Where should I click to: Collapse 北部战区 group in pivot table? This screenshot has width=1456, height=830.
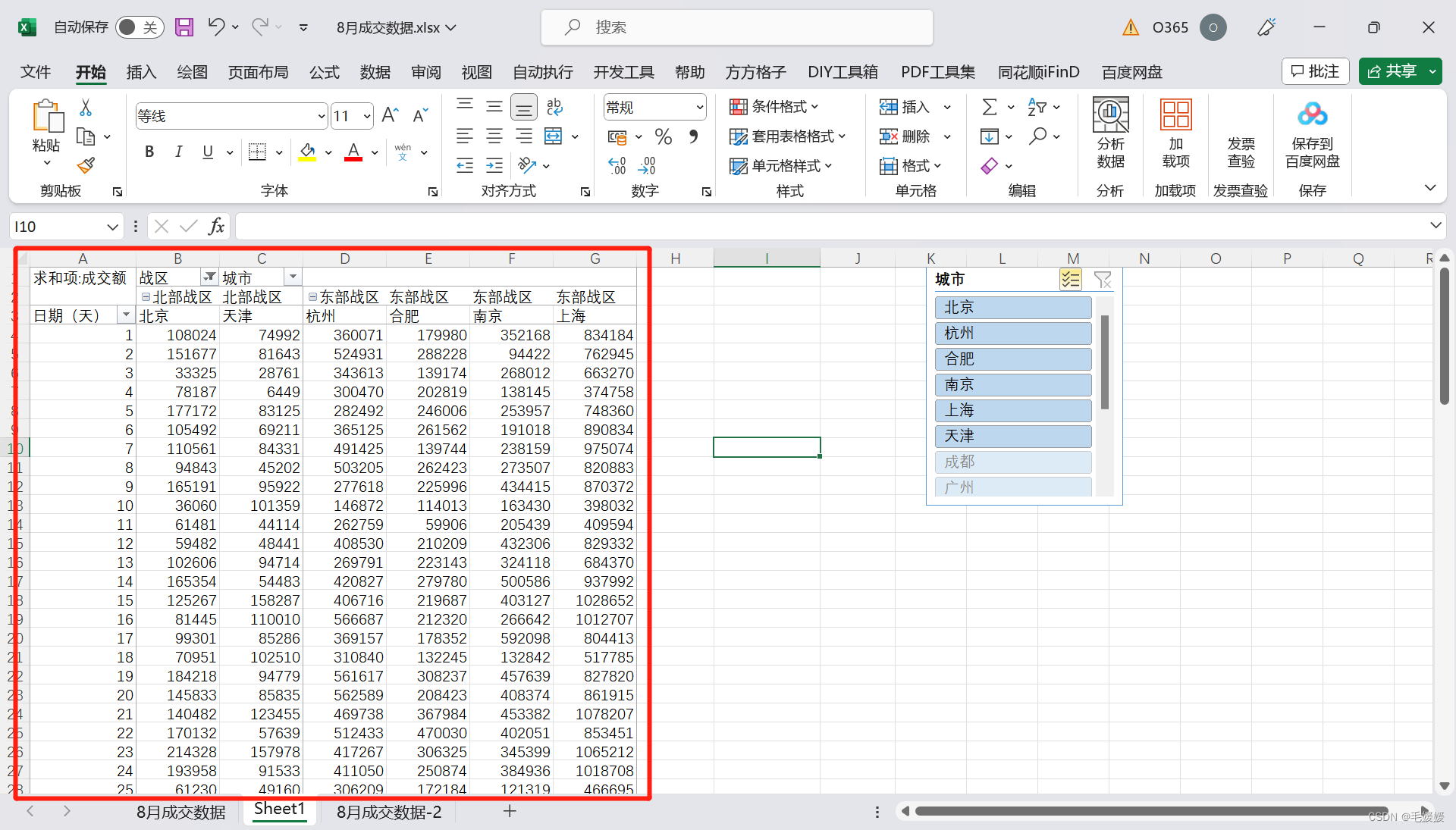(x=146, y=296)
